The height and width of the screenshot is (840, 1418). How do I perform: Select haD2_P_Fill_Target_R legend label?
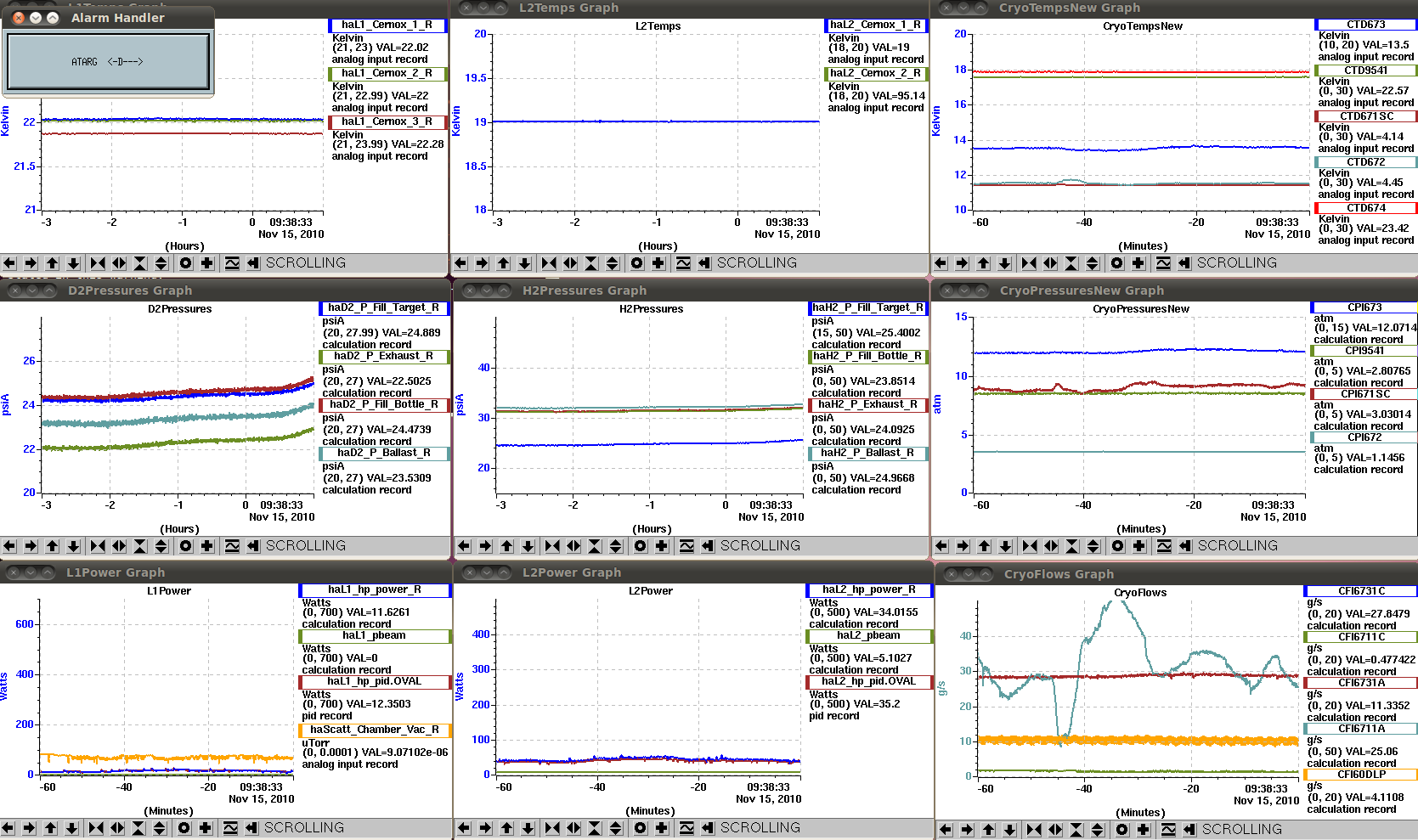[x=384, y=308]
